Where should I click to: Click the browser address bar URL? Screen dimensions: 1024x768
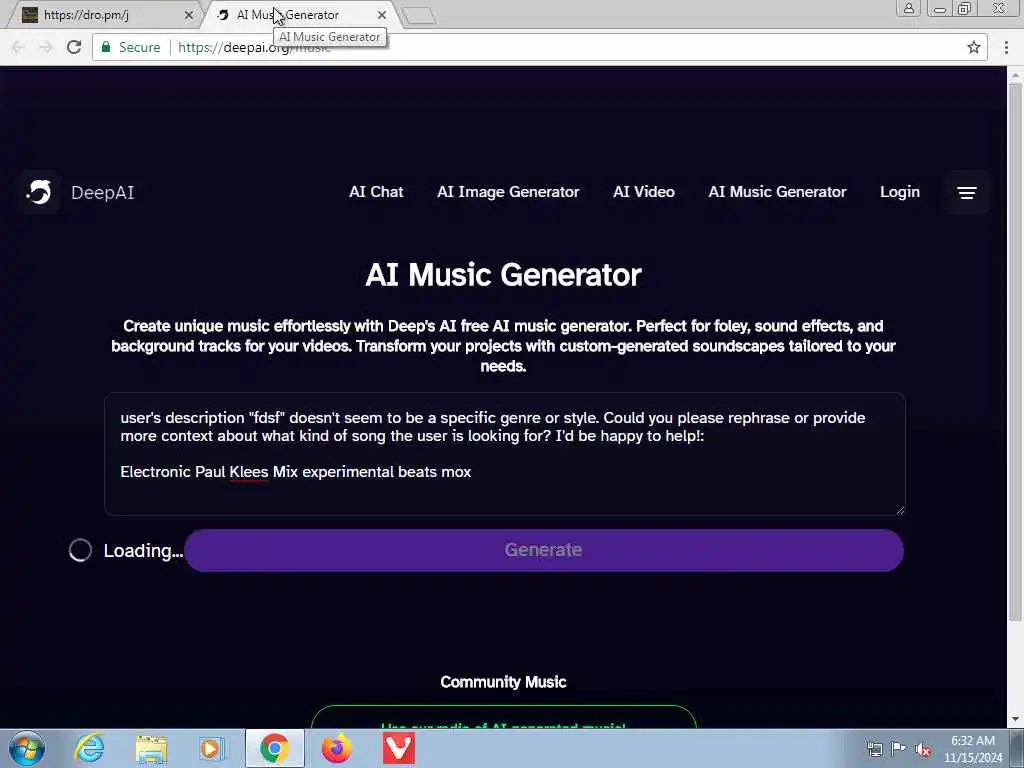pyautogui.click(x=254, y=47)
